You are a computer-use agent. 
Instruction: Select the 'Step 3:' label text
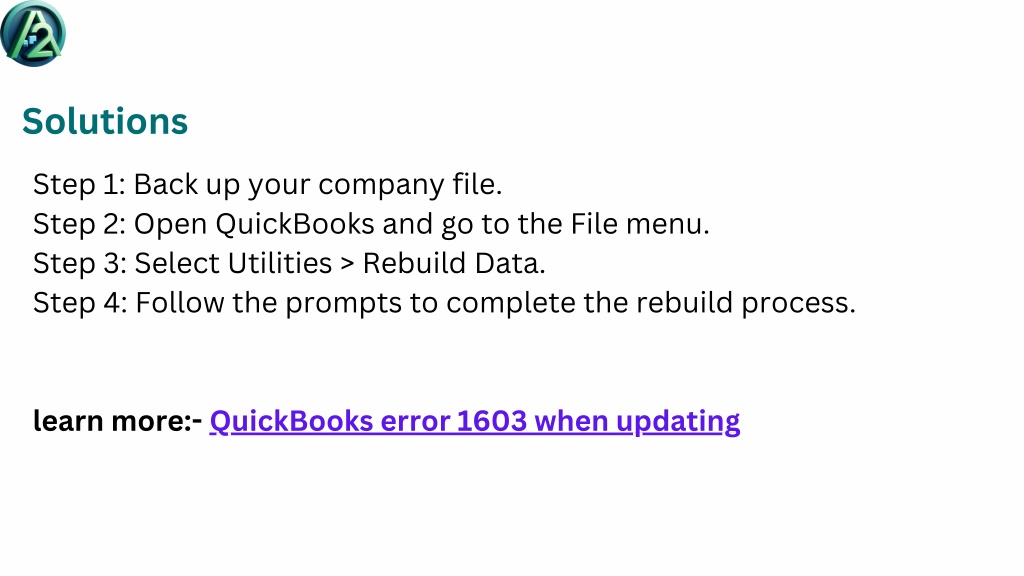pos(80,263)
